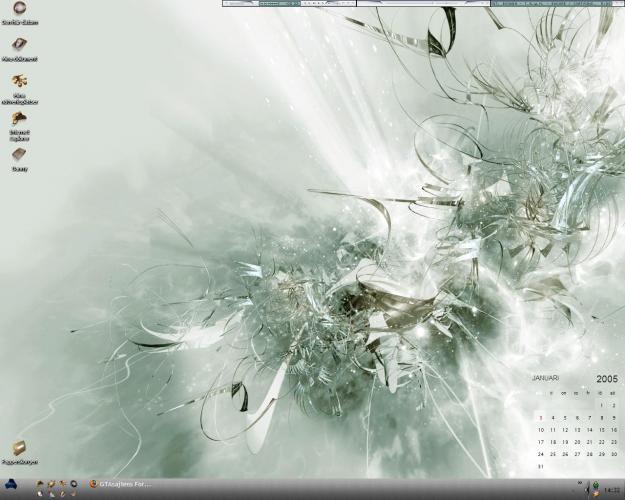
Task: Choose date 31 in the calendar
Action: tap(540, 466)
